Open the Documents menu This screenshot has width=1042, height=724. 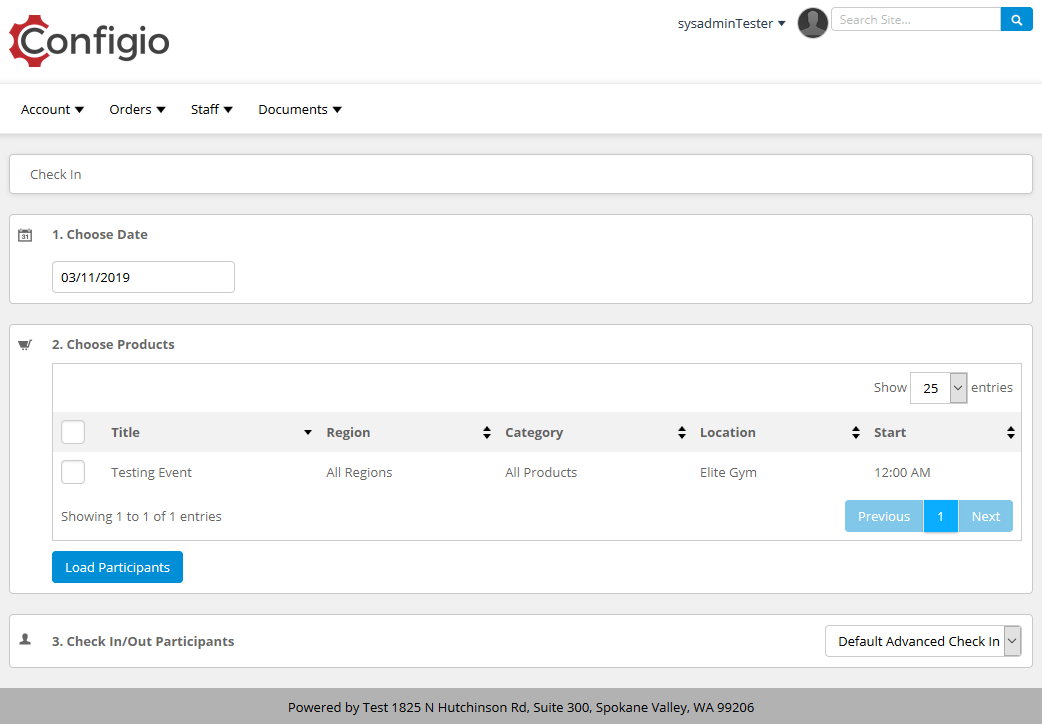coord(300,110)
